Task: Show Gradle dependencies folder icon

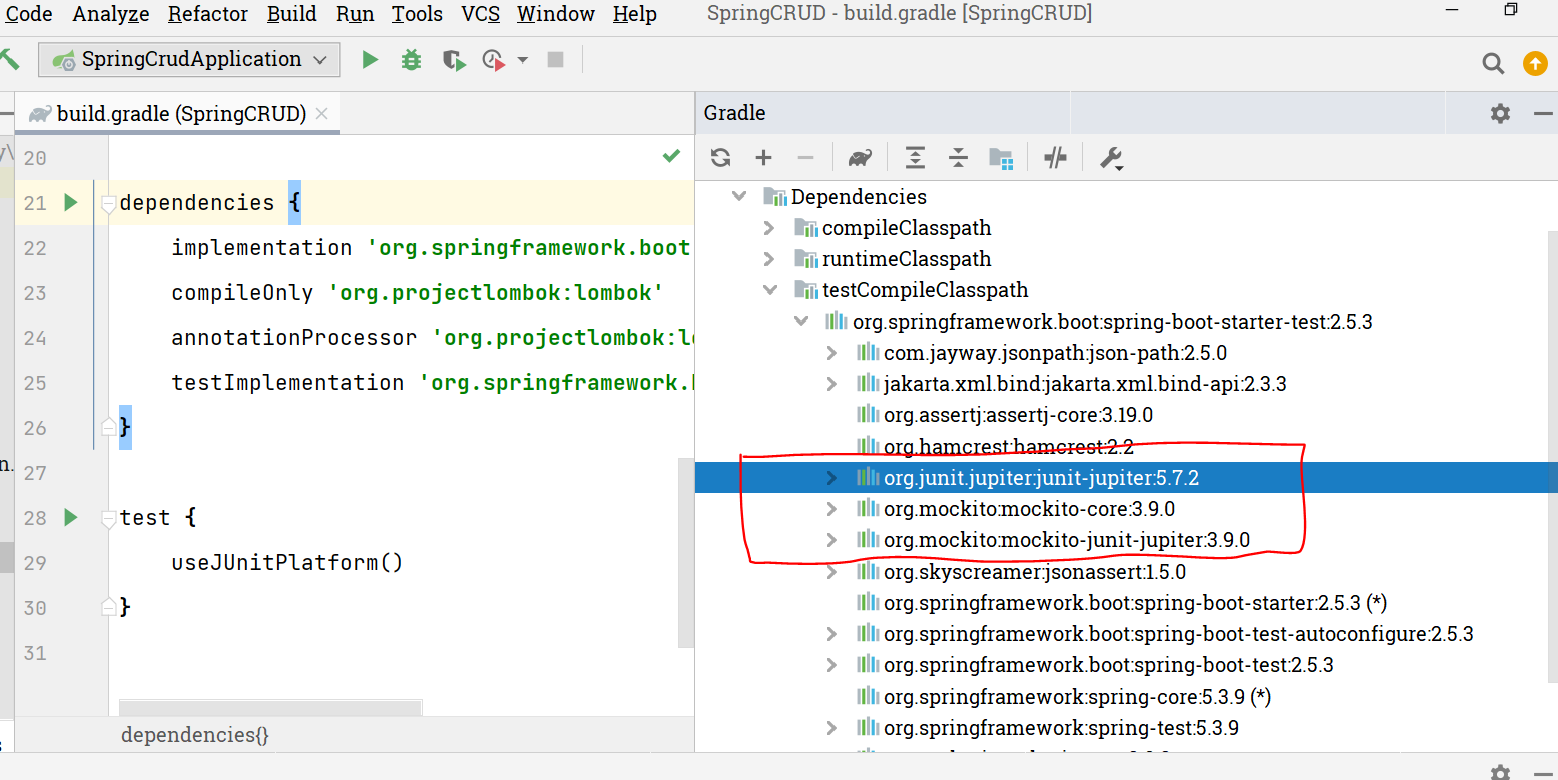Action: pos(1001,158)
